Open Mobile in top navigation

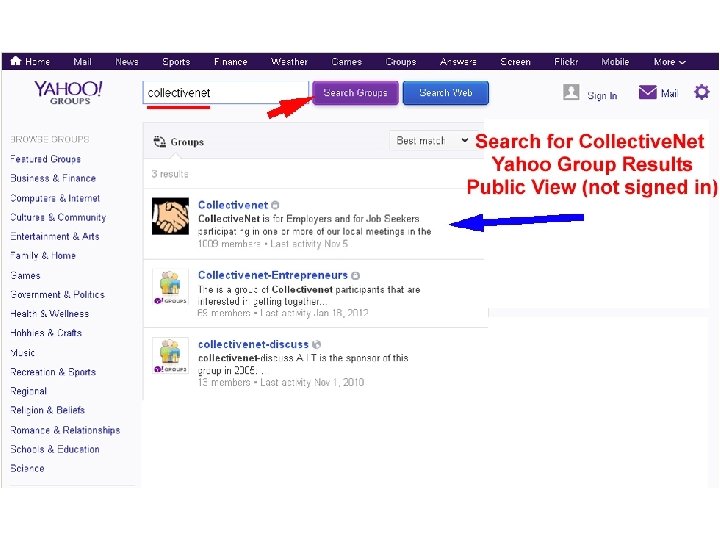point(615,62)
